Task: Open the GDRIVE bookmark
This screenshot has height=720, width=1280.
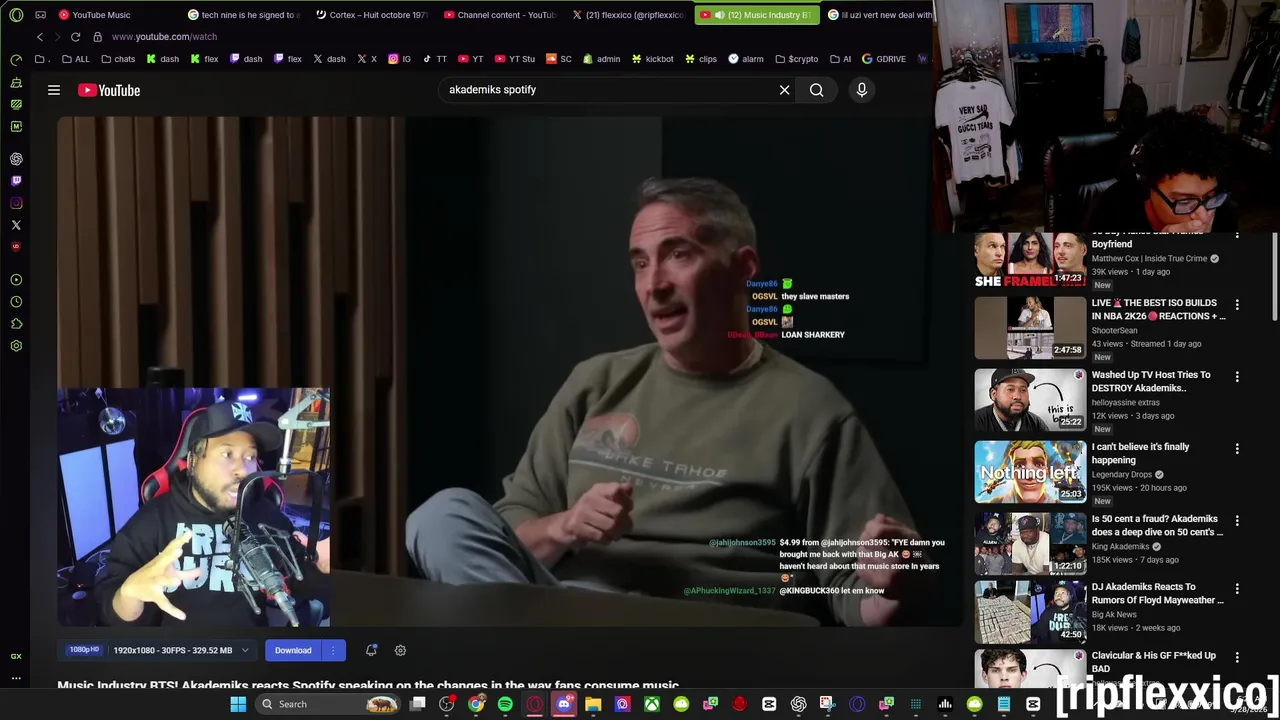Action: point(883,59)
